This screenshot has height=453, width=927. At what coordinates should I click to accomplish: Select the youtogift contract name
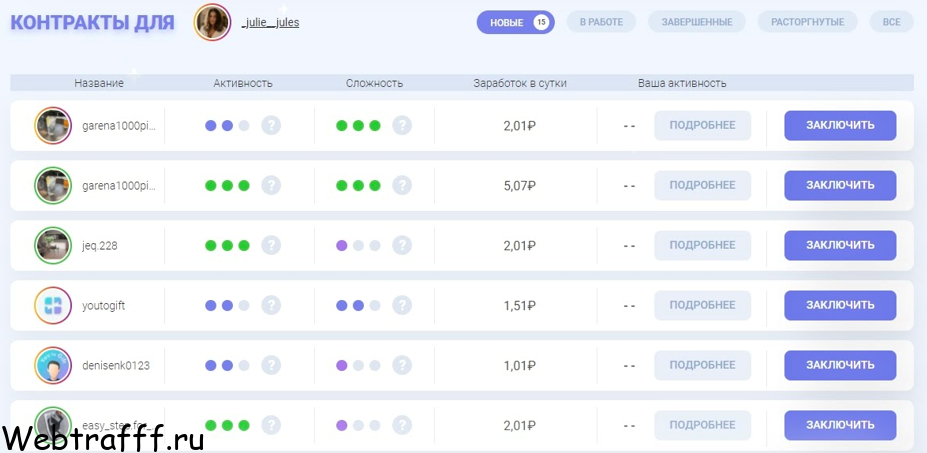click(x=103, y=306)
